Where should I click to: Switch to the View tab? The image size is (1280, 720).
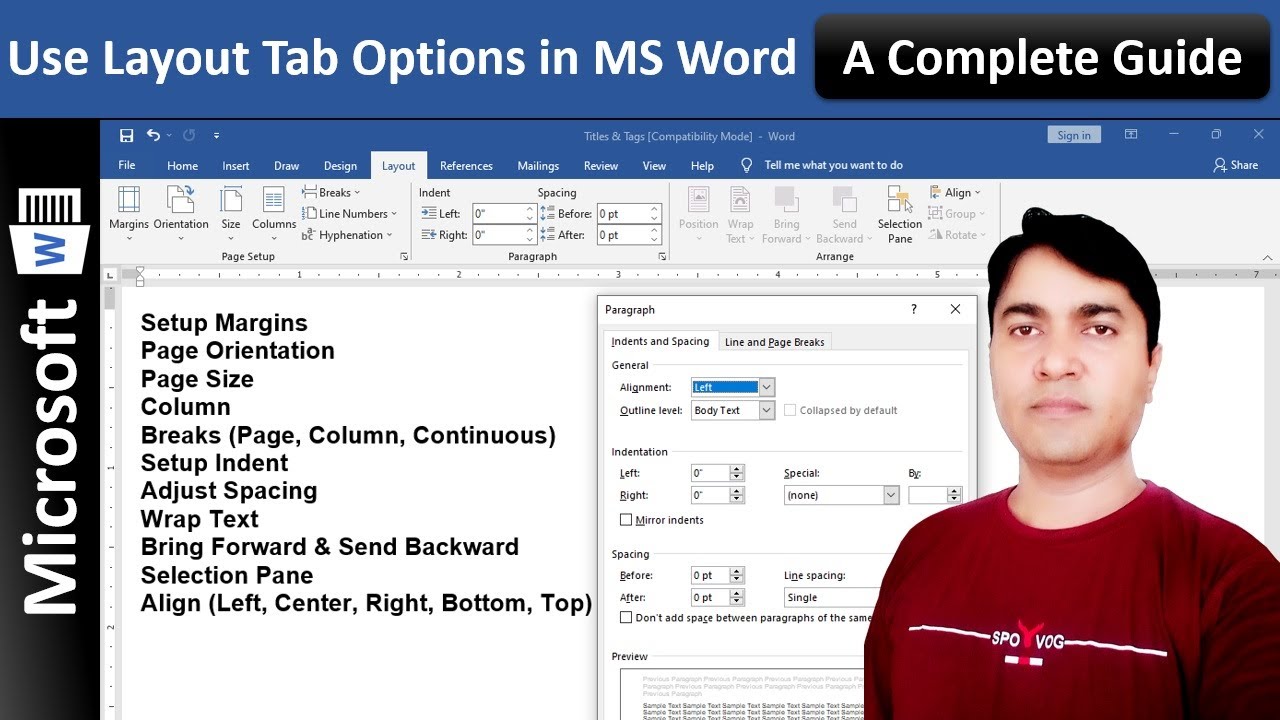pyautogui.click(x=654, y=166)
